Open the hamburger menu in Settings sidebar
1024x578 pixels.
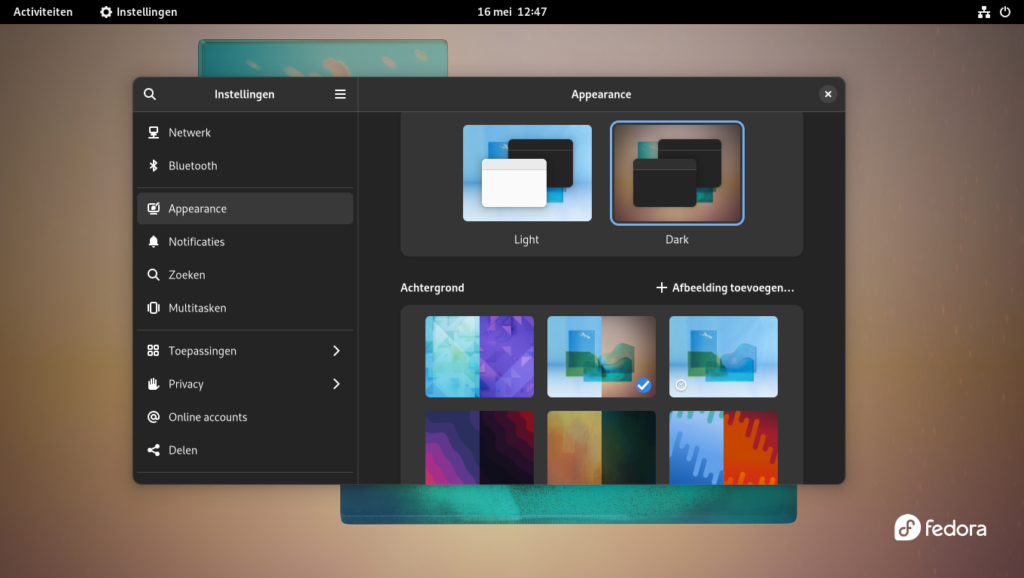click(x=340, y=93)
